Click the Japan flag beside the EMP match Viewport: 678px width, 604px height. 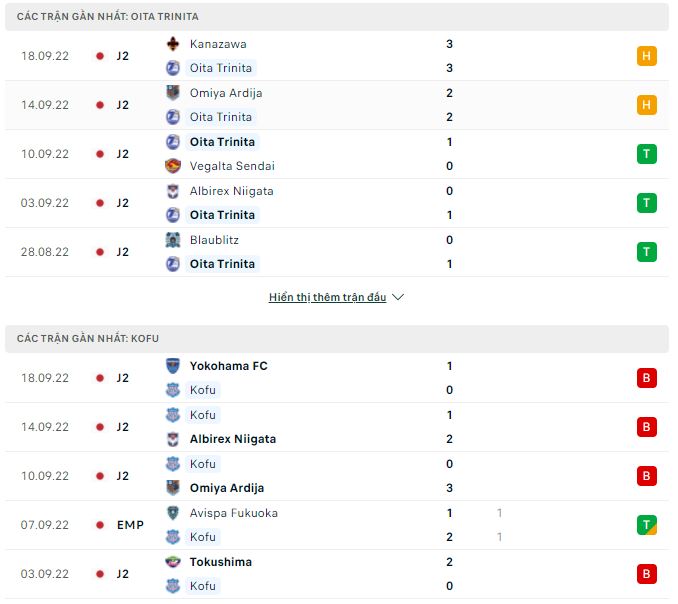pyautogui.click(x=99, y=525)
